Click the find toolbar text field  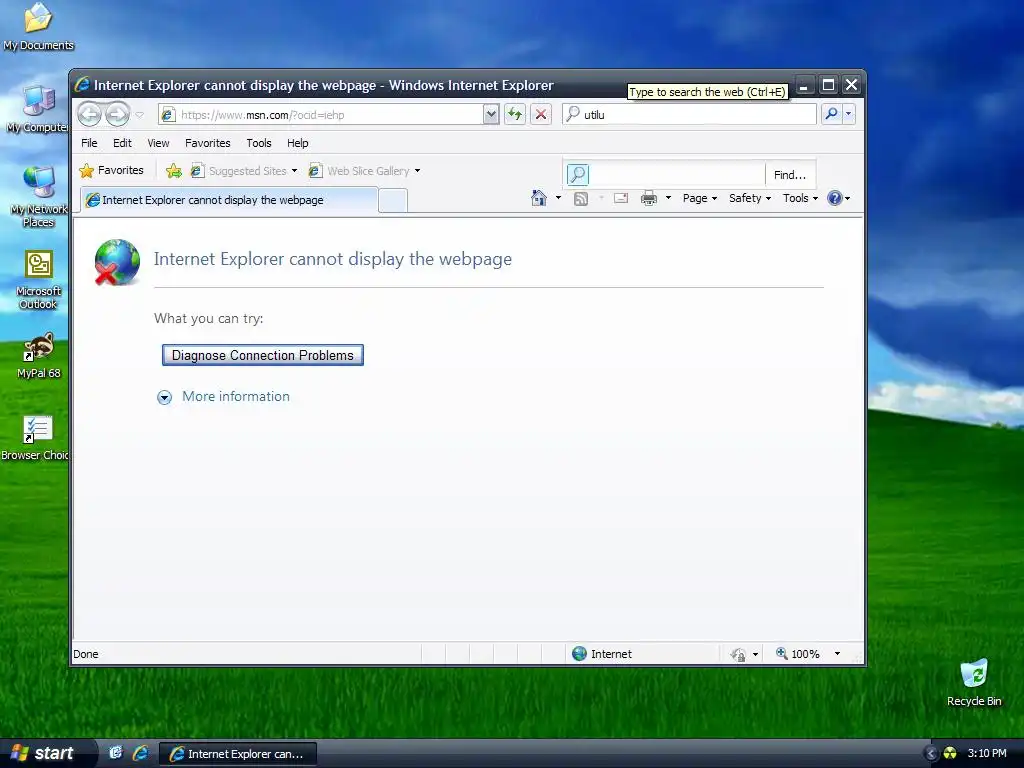[677, 174]
